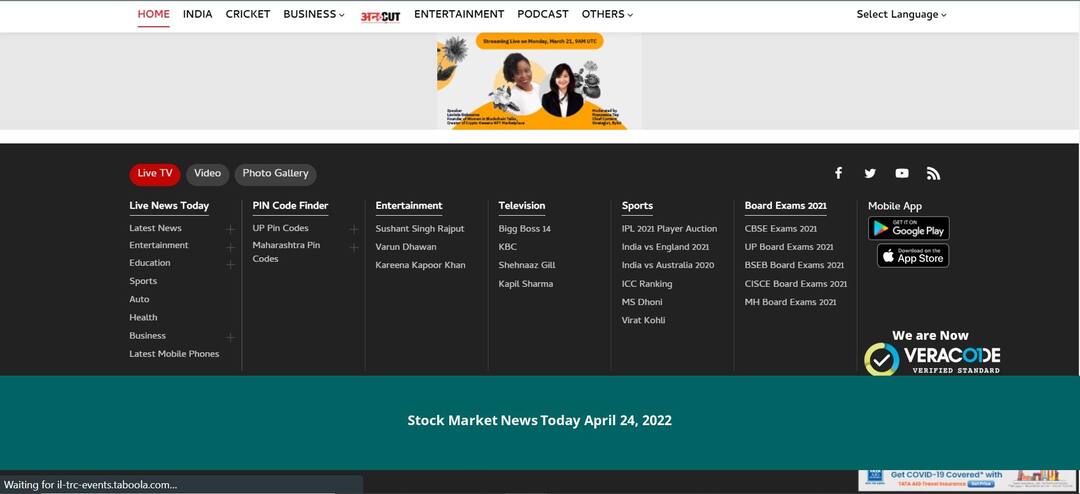Screen dimensions: 1080x494
Task: Open the Sushant Singh Rajput link
Action: tap(420, 229)
